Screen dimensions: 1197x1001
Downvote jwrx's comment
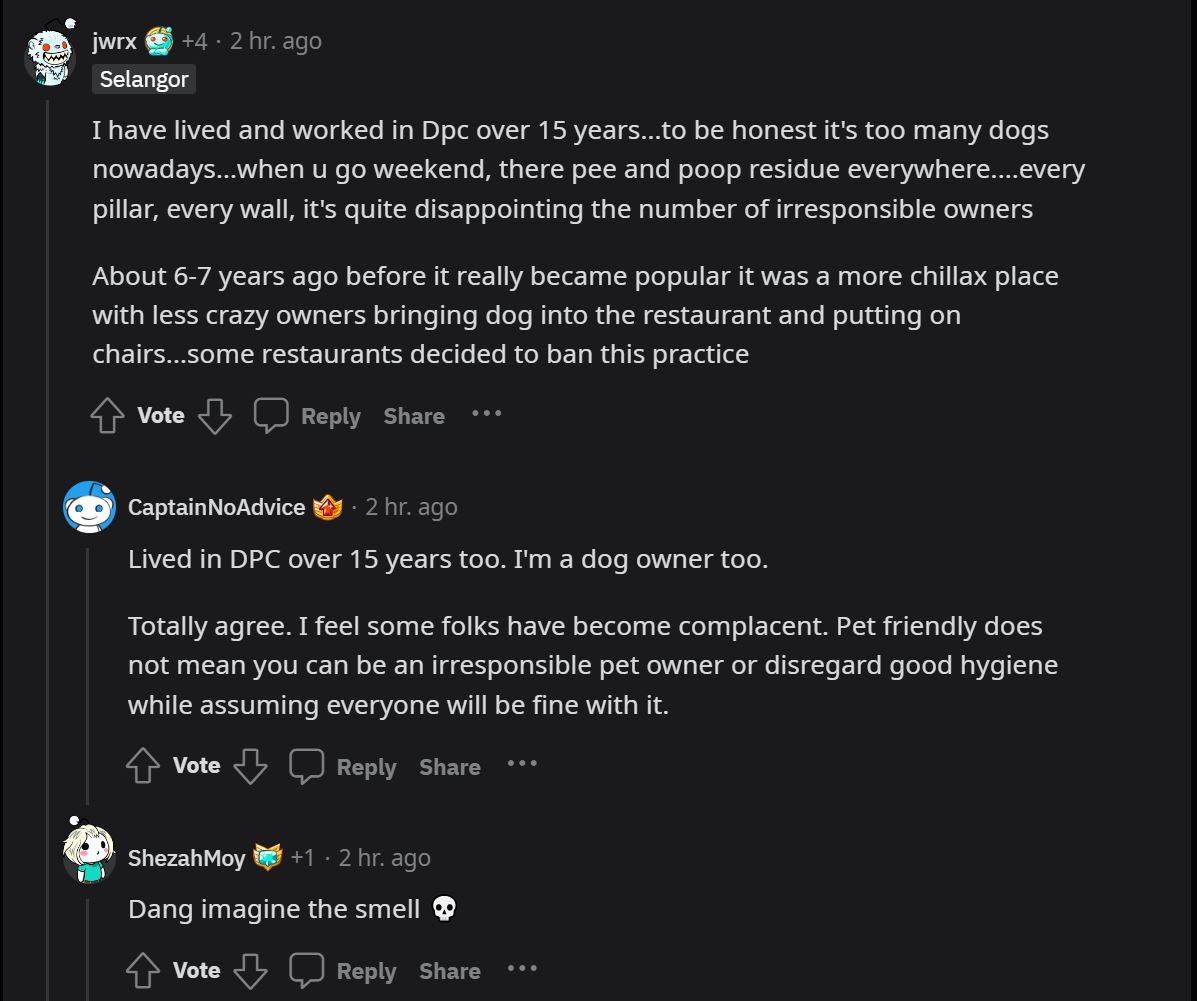coord(215,416)
